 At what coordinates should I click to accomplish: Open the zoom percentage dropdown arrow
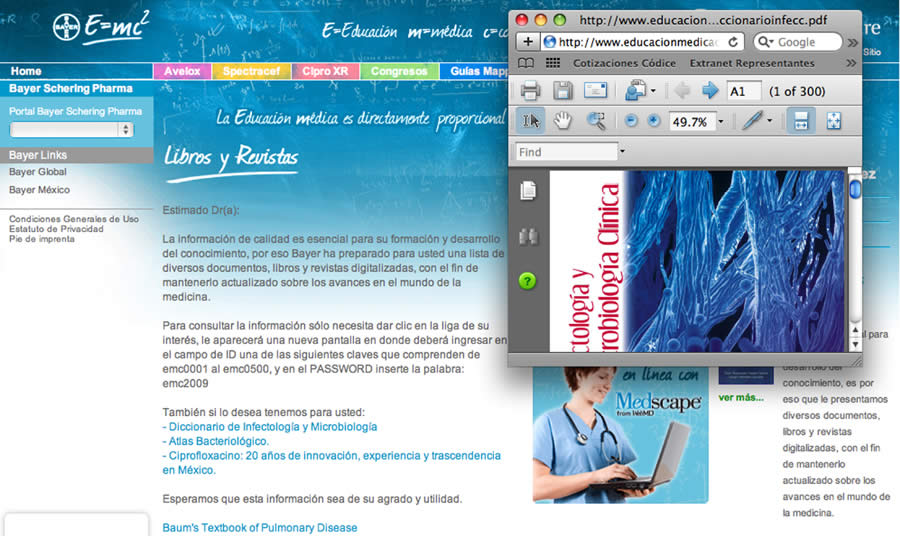click(x=721, y=122)
